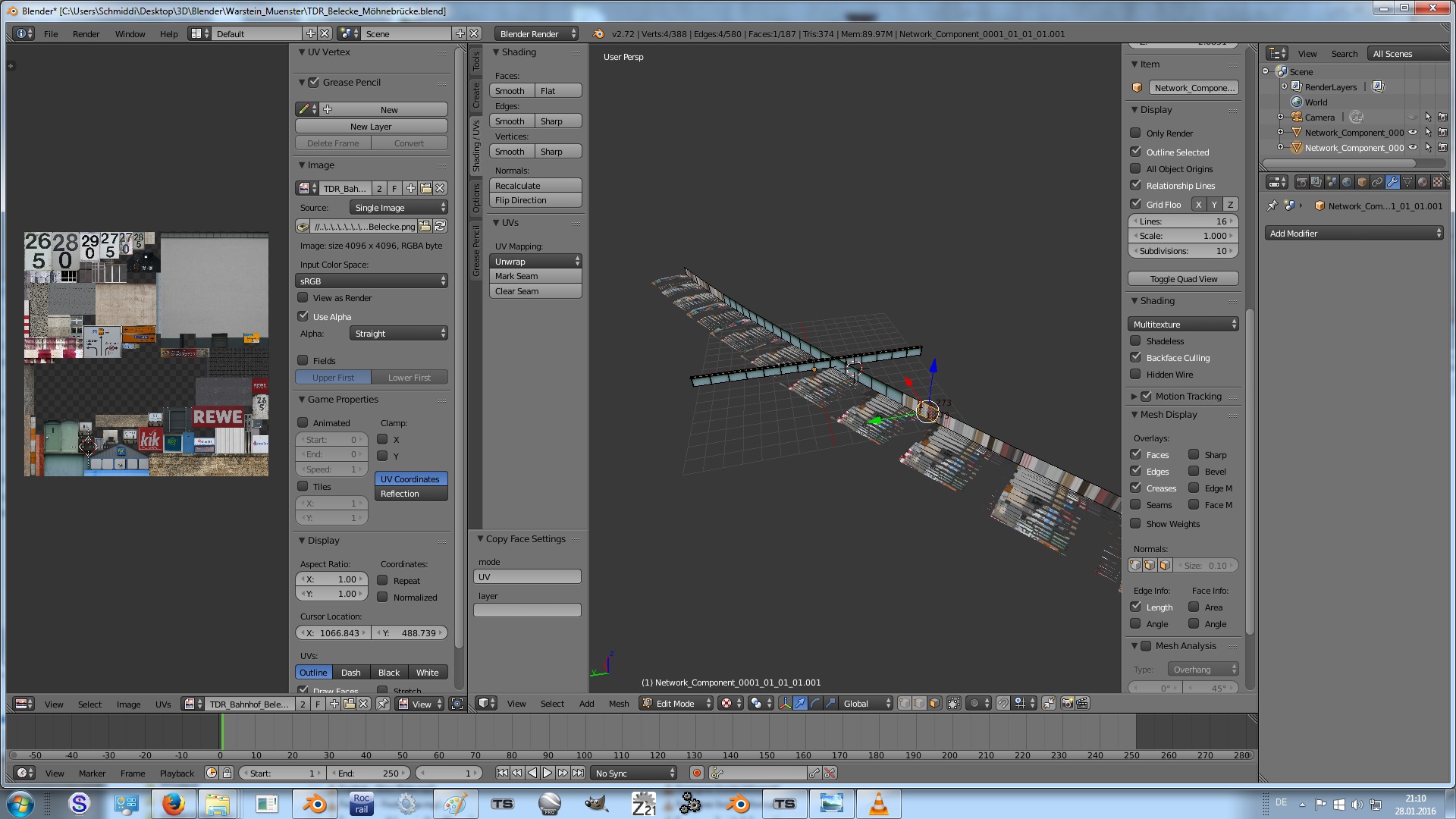This screenshot has height=819, width=1456.
Task: Launch Firefox from the Windows taskbar
Action: 173,804
